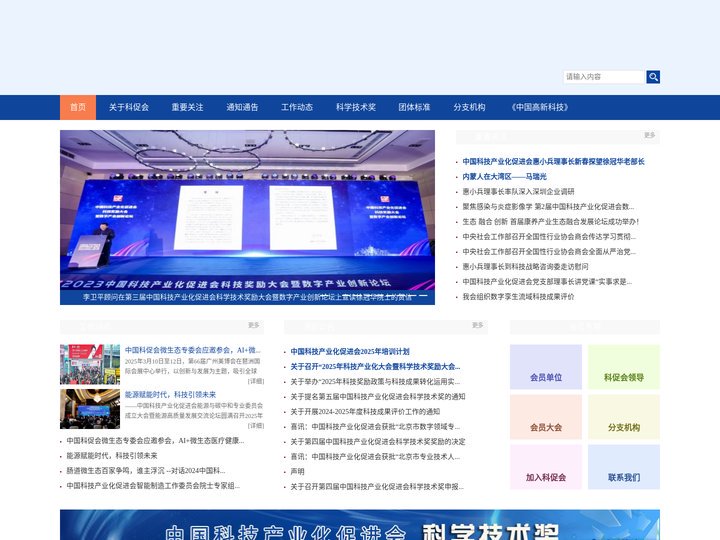Open article 我会组织数字孪生流域科技成果评价

tap(518, 297)
